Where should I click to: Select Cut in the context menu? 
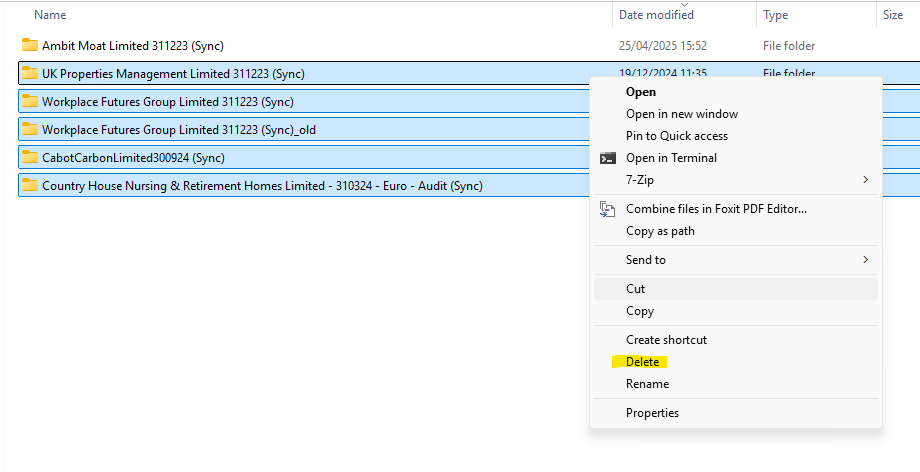click(636, 289)
